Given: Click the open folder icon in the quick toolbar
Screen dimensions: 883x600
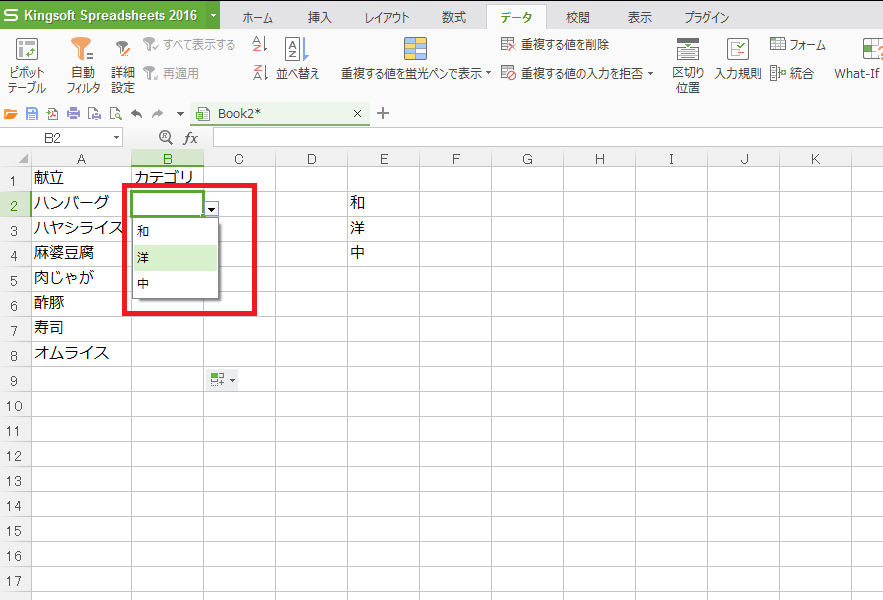Looking at the screenshot, I should point(11,114).
